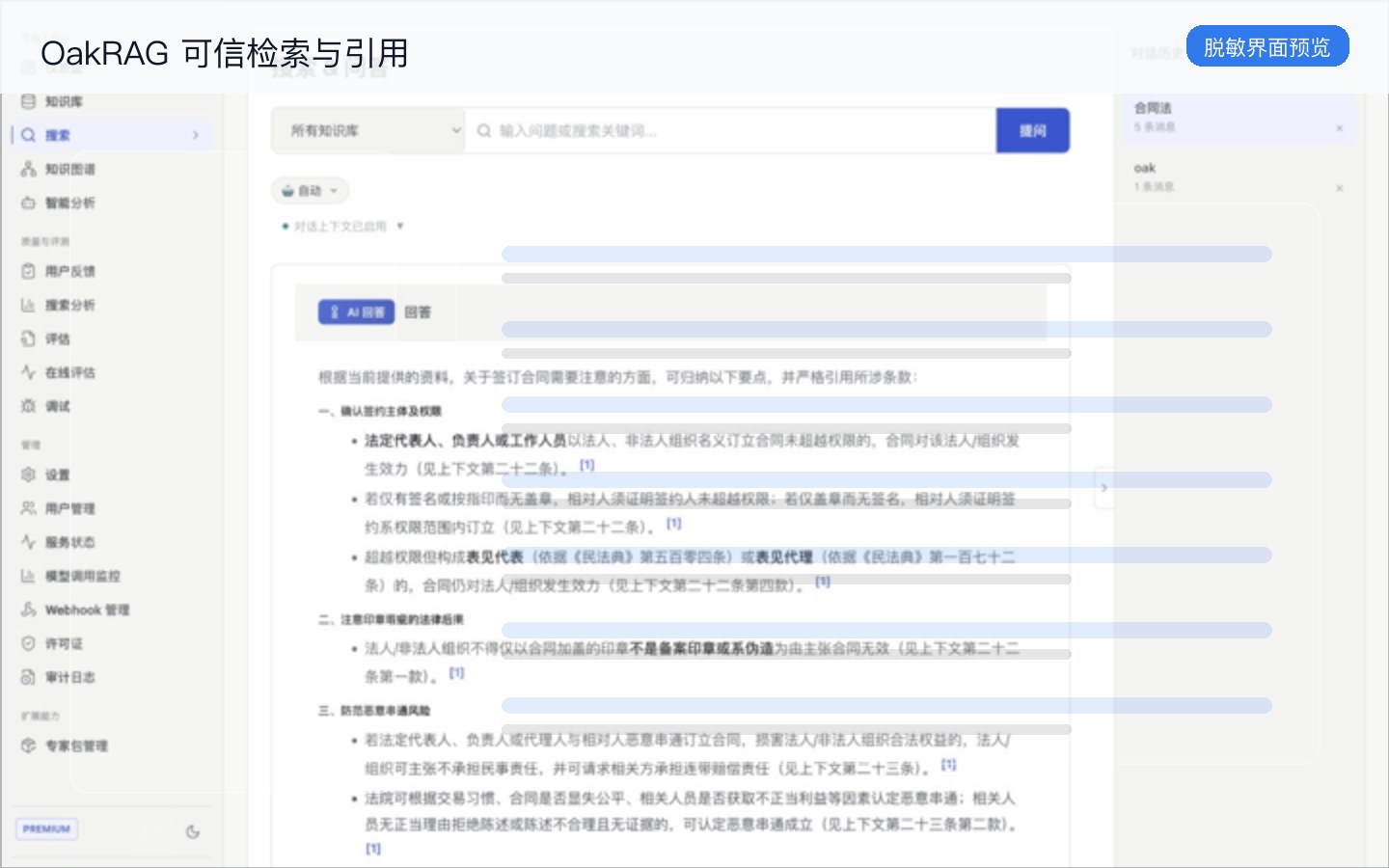Open 模型调用监控 page
This screenshot has height=868, width=1389.
82,576
